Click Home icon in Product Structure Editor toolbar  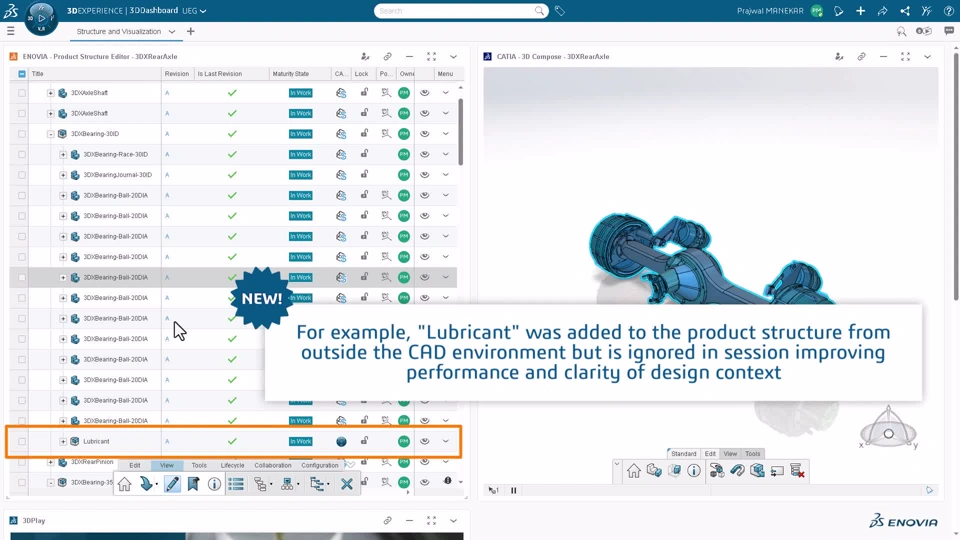click(125, 484)
